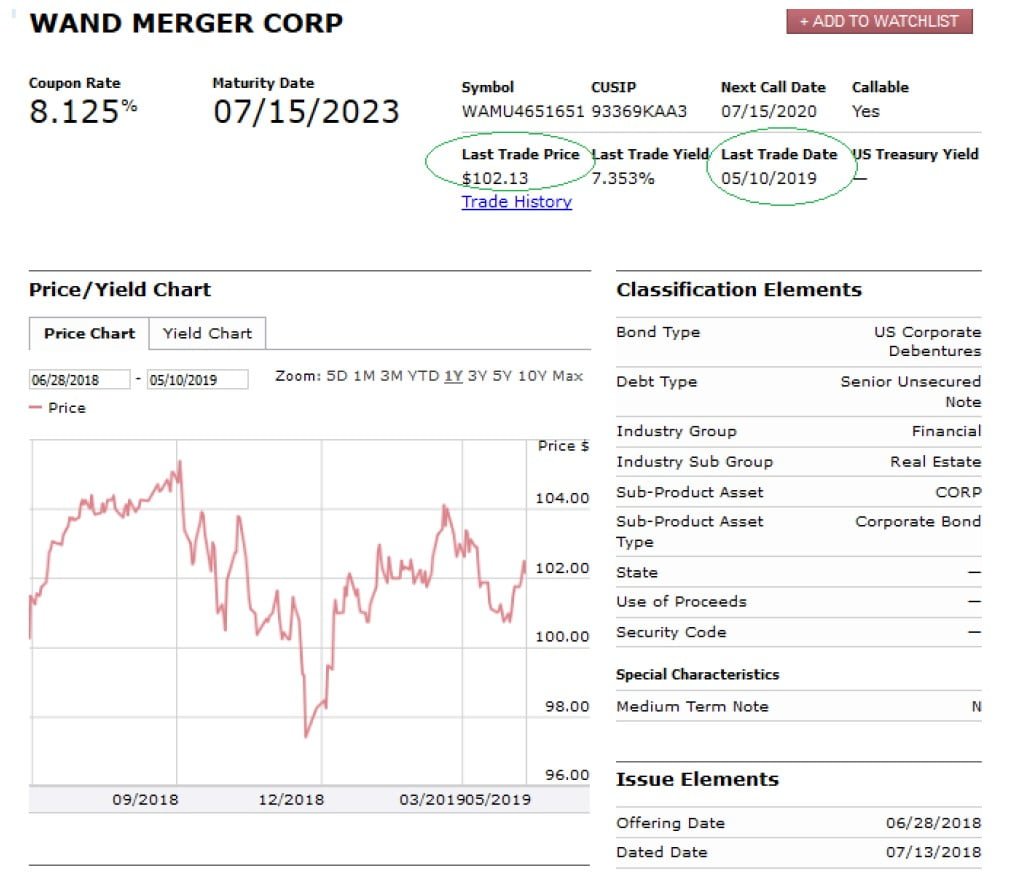Screen dimensions: 1023x884
Task: Select the 1Y zoom option
Action: coord(453,376)
